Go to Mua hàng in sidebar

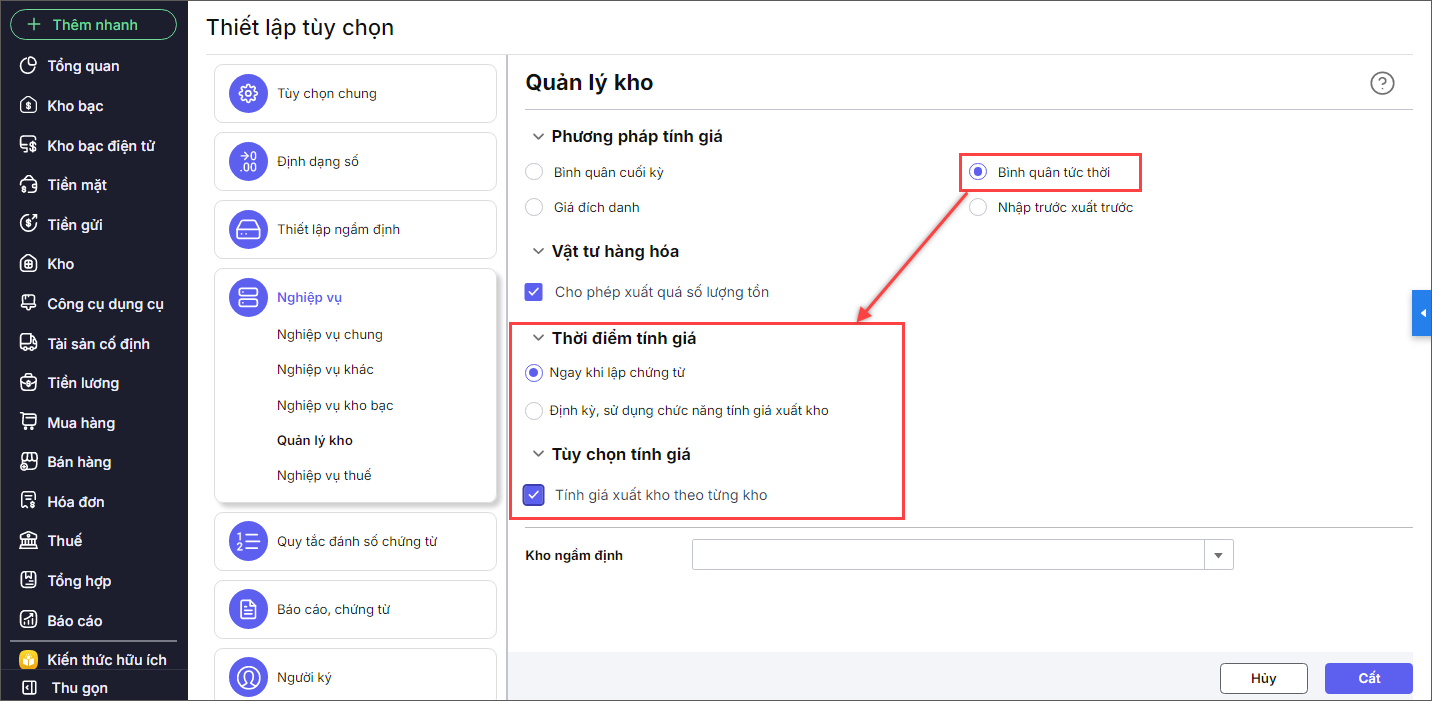click(x=81, y=423)
